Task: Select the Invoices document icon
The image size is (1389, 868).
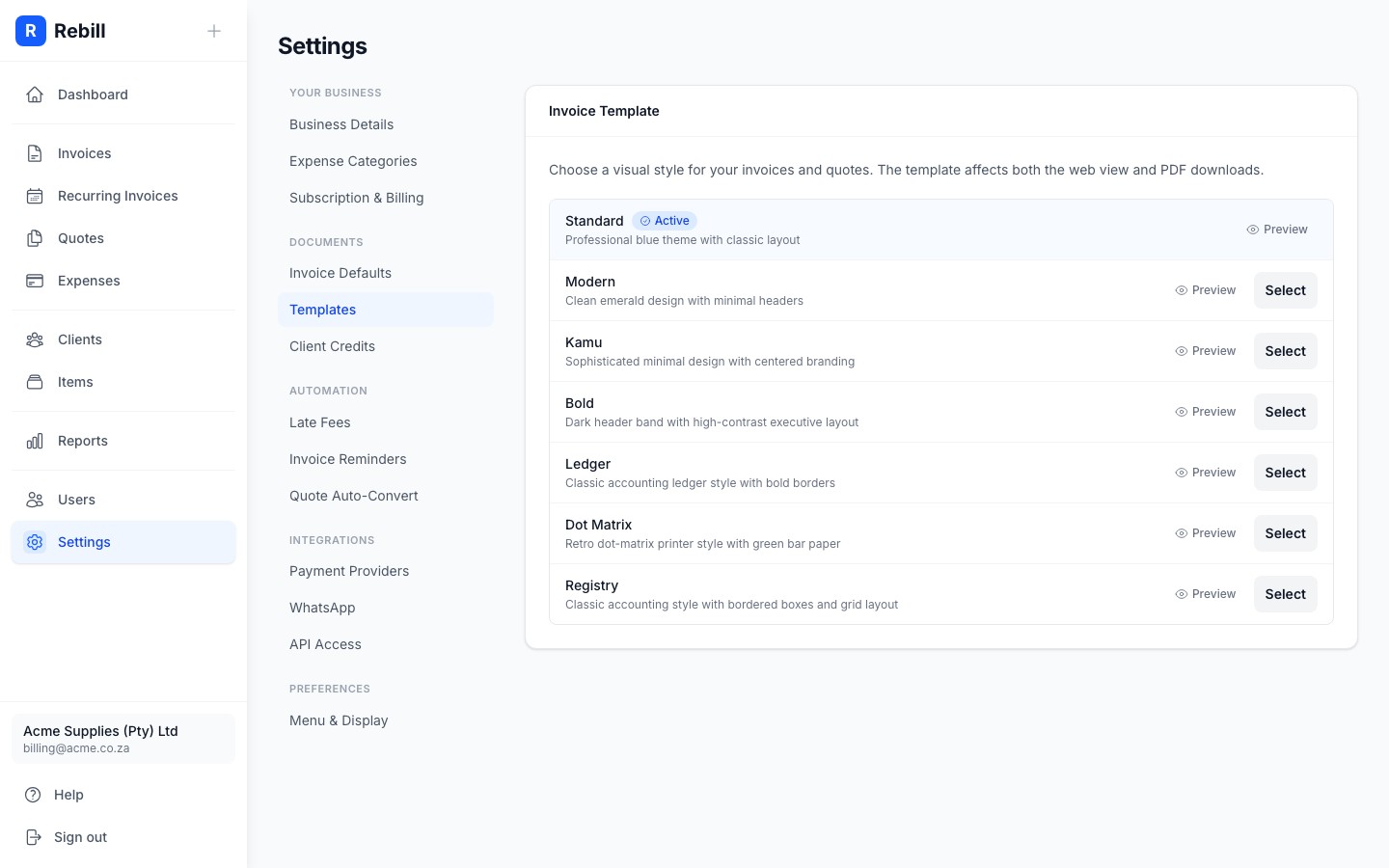Action: point(35,152)
